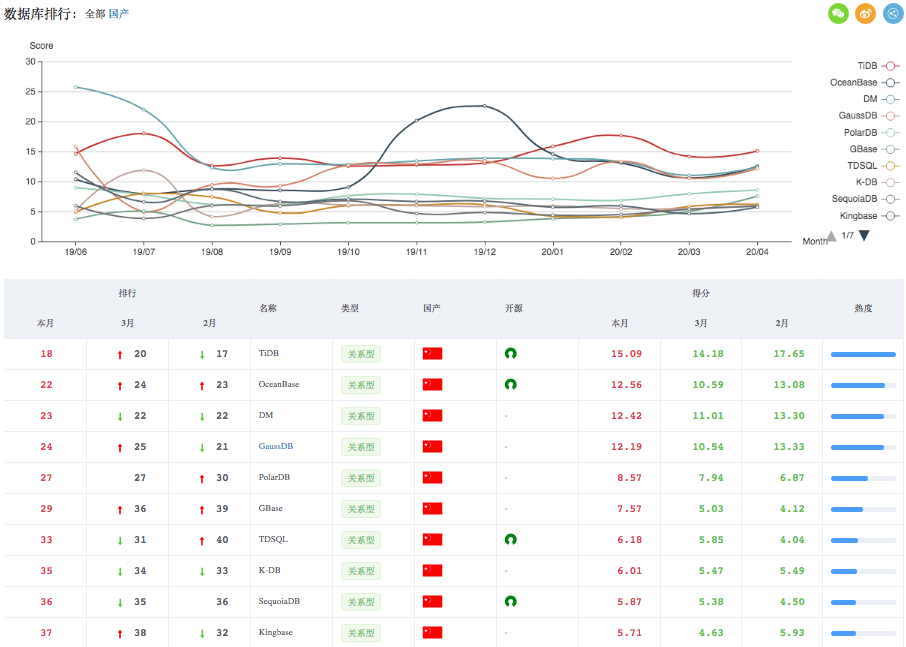This screenshot has height=647, width=906.
Task: Click the blue share icon
Action: pos(892,13)
